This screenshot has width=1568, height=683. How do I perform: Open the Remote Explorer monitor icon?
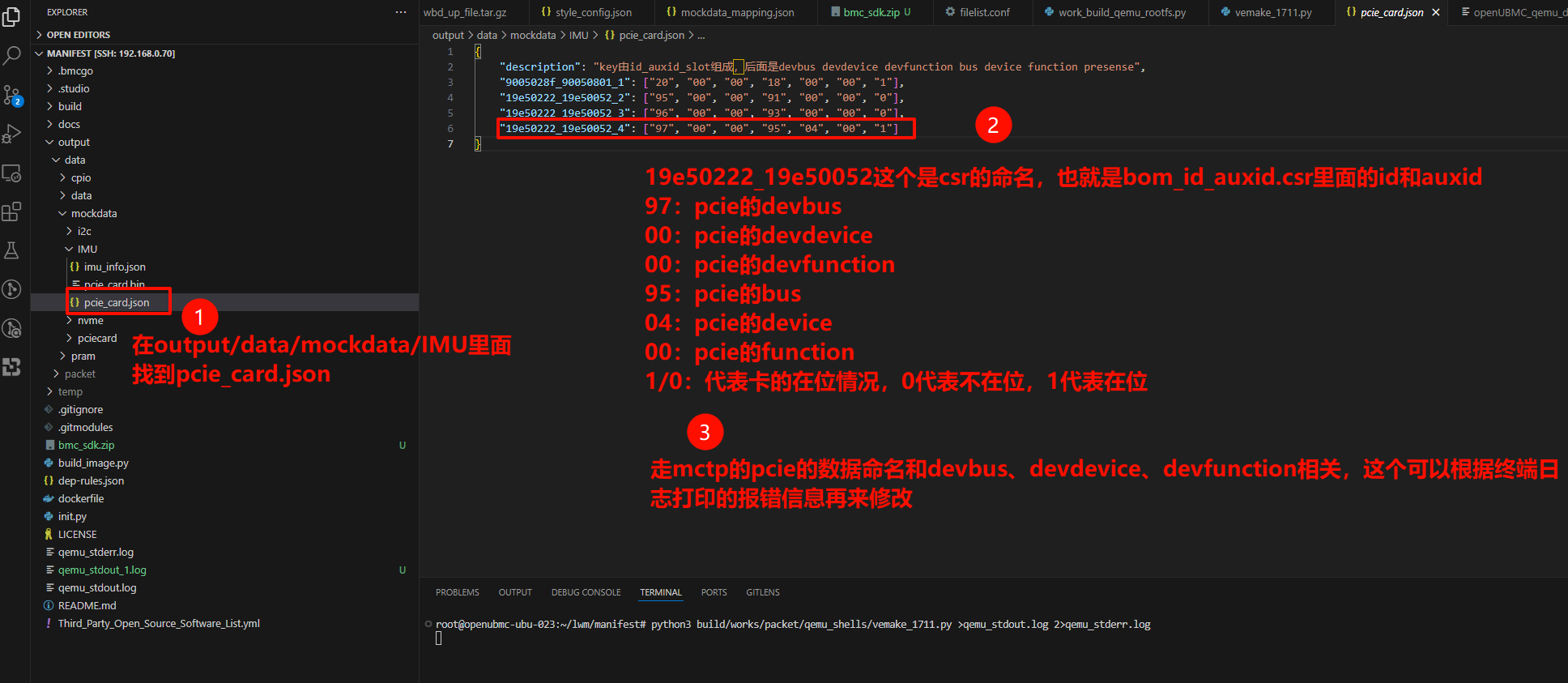(x=12, y=173)
